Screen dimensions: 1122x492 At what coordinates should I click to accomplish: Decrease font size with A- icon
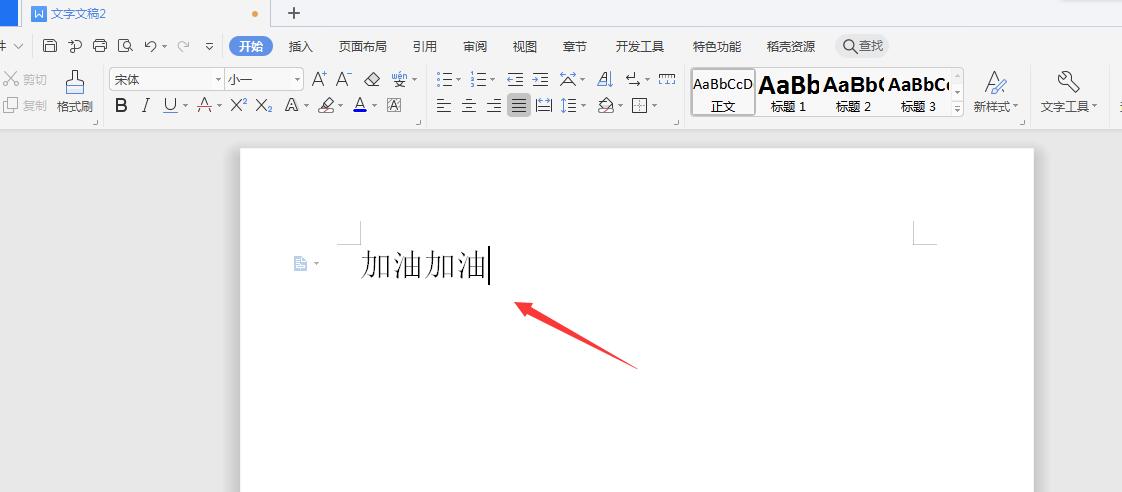344,79
